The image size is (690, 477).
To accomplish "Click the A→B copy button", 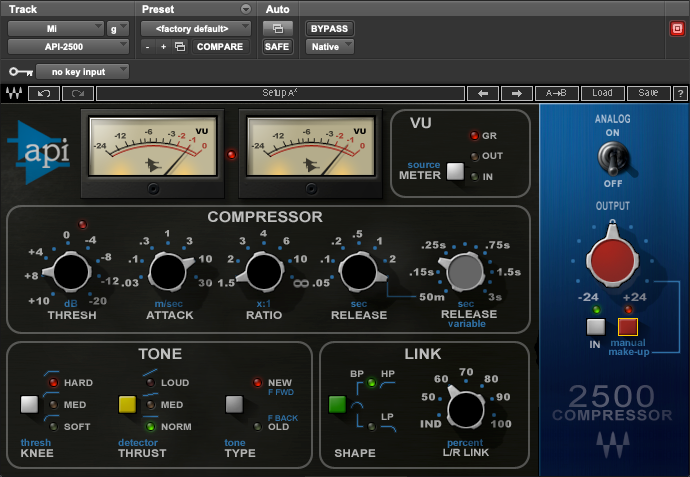I will click(x=556, y=93).
